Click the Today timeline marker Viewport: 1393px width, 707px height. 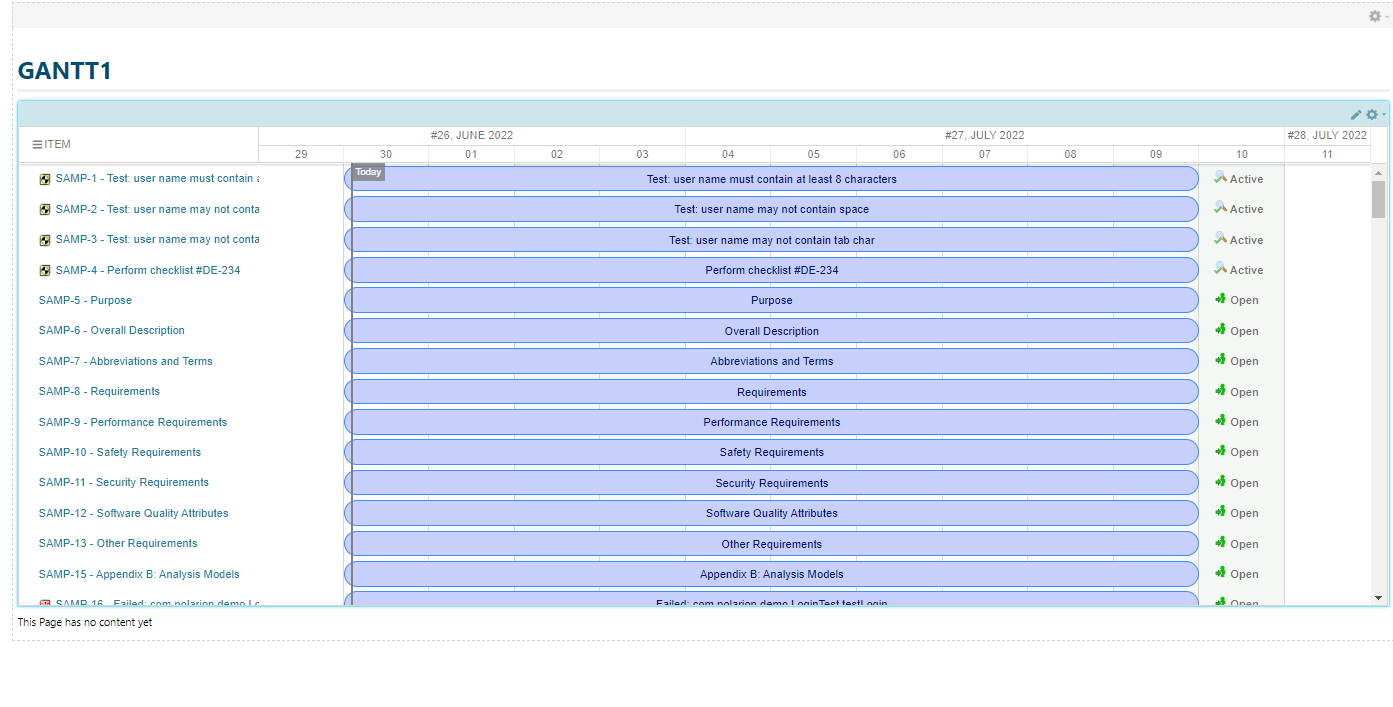[368, 172]
